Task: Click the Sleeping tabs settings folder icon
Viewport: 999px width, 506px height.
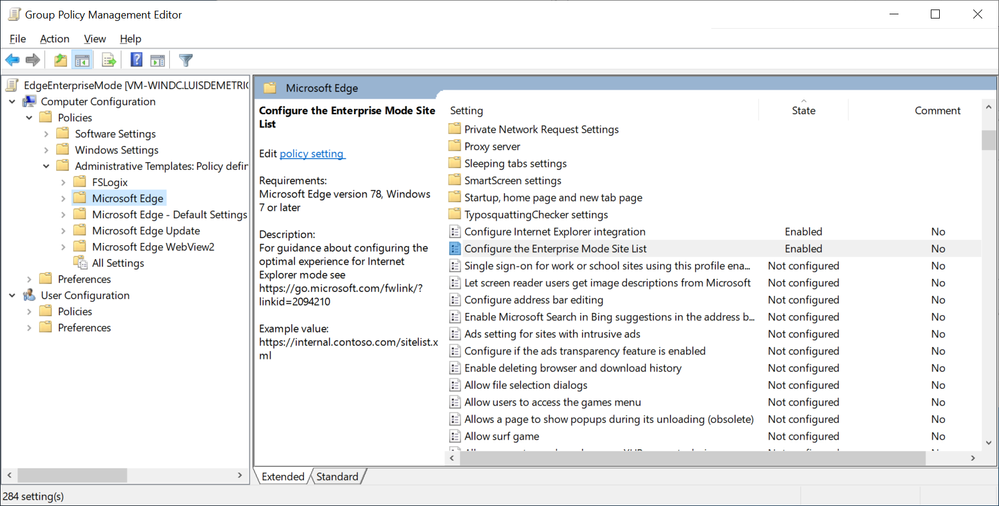Action: click(x=454, y=163)
